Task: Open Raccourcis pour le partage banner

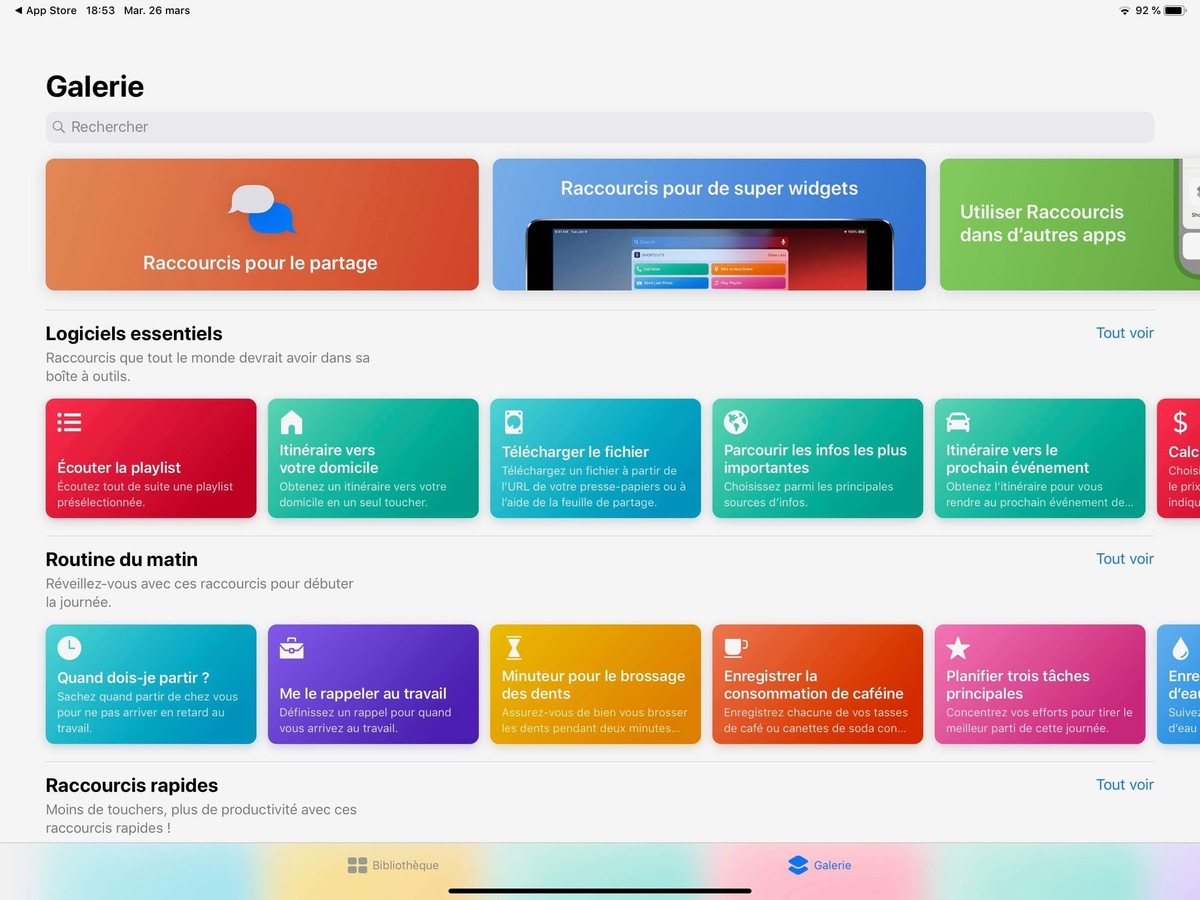Action: click(262, 225)
